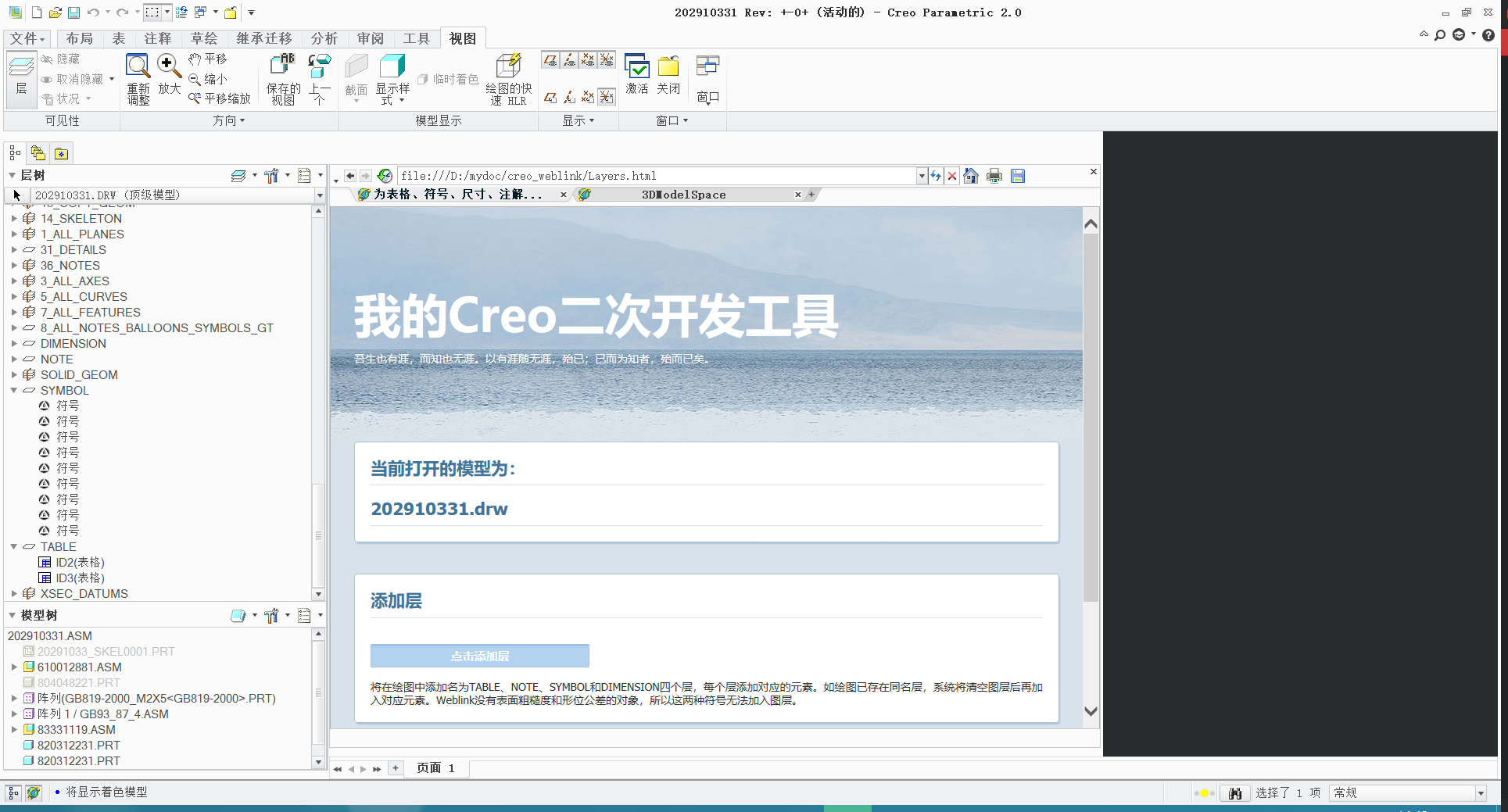Click the Save icon in browser toolbar
The width and height of the screenshot is (1508, 812).
[x=1018, y=176]
